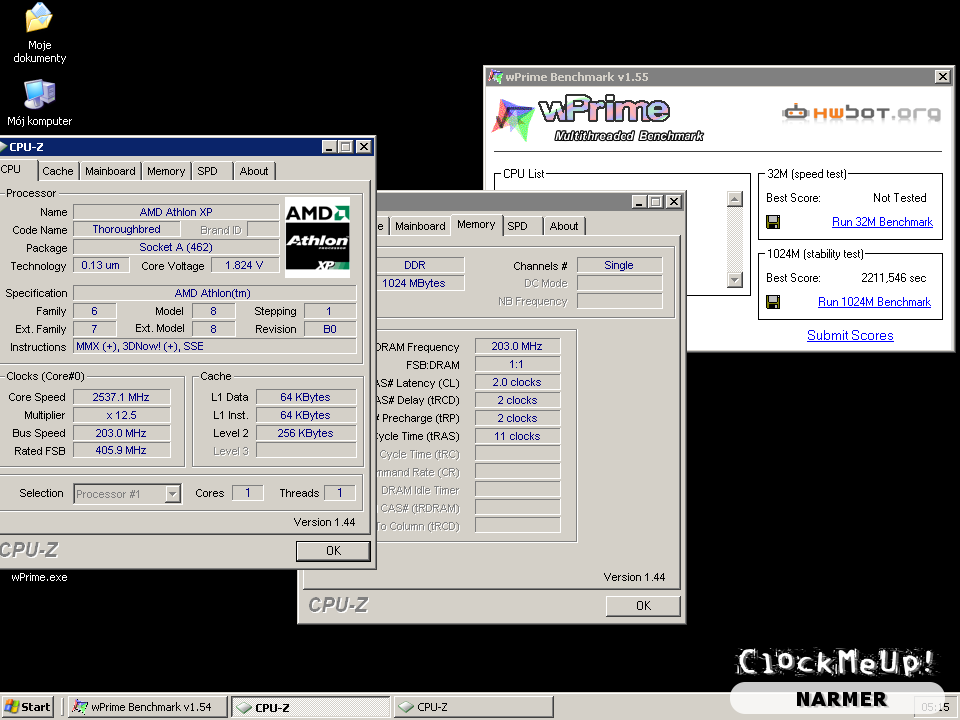The image size is (960, 720).
Task: Click the save floppy icon for 32M test
Action: tap(773, 222)
